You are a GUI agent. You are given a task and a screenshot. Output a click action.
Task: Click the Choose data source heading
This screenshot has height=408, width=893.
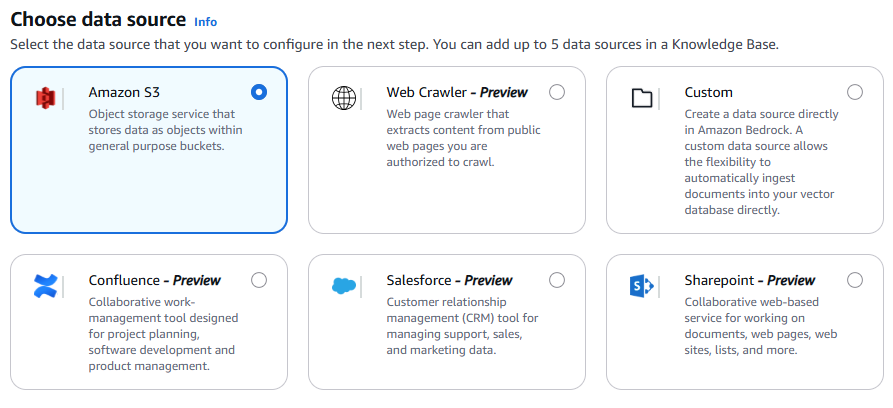pos(98,19)
